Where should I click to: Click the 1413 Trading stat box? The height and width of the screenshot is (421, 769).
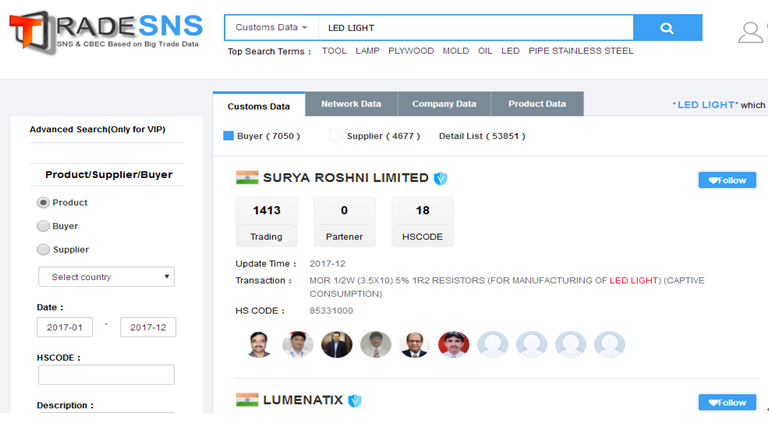[267, 222]
